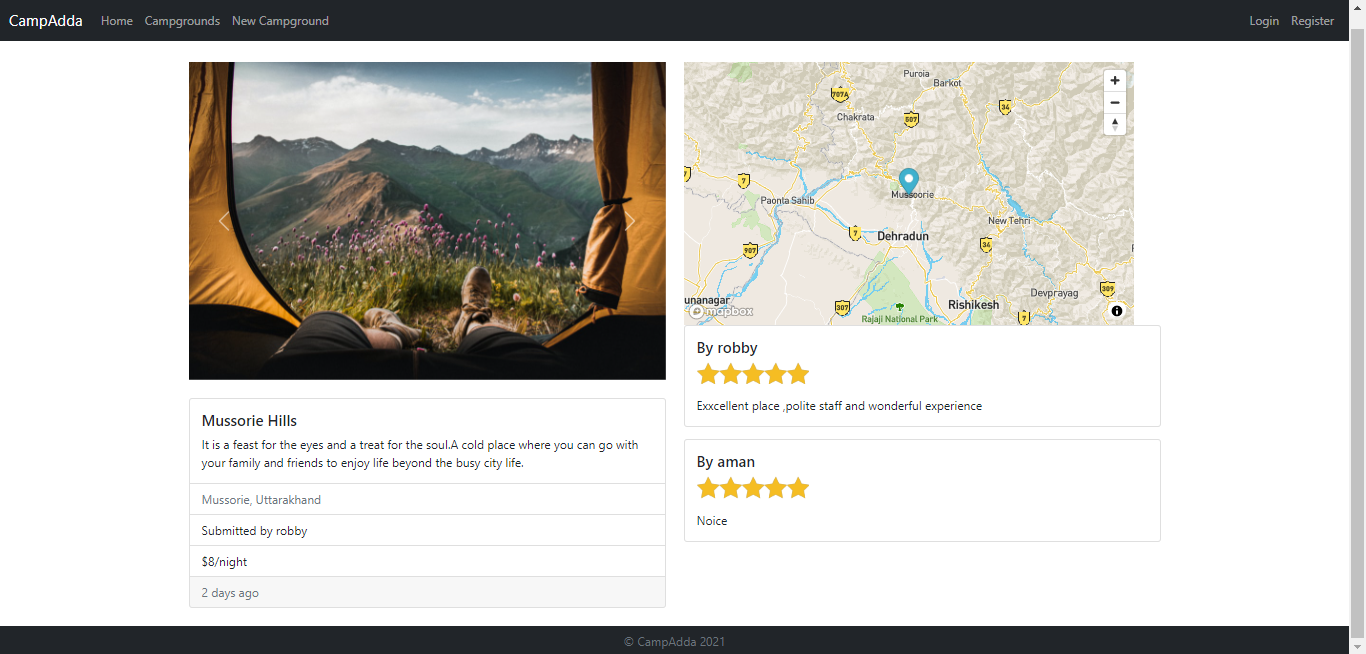Click aman's five-star rating
This screenshot has height=654, width=1366.
tap(752, 489)
